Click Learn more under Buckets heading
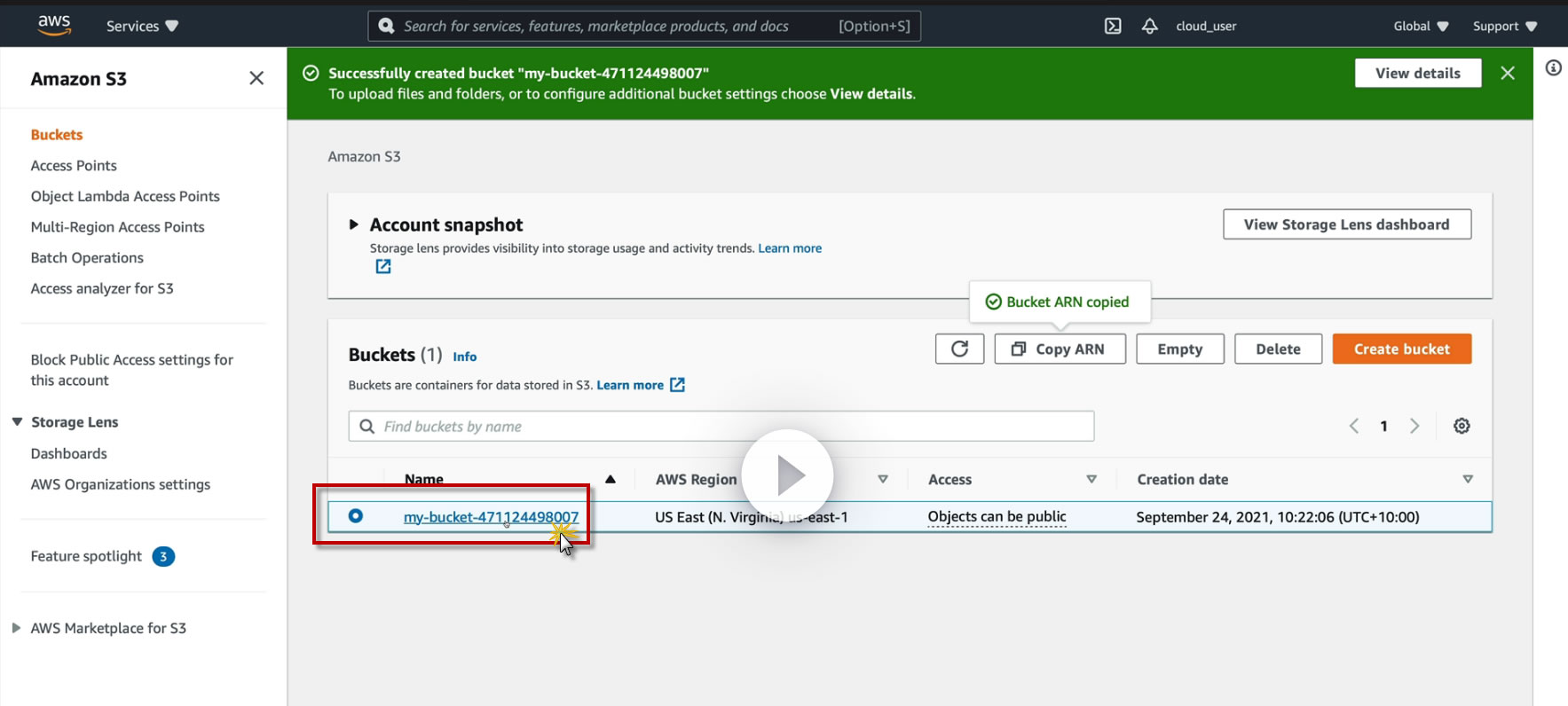The image size is (1568, 706). coord(630,385)
